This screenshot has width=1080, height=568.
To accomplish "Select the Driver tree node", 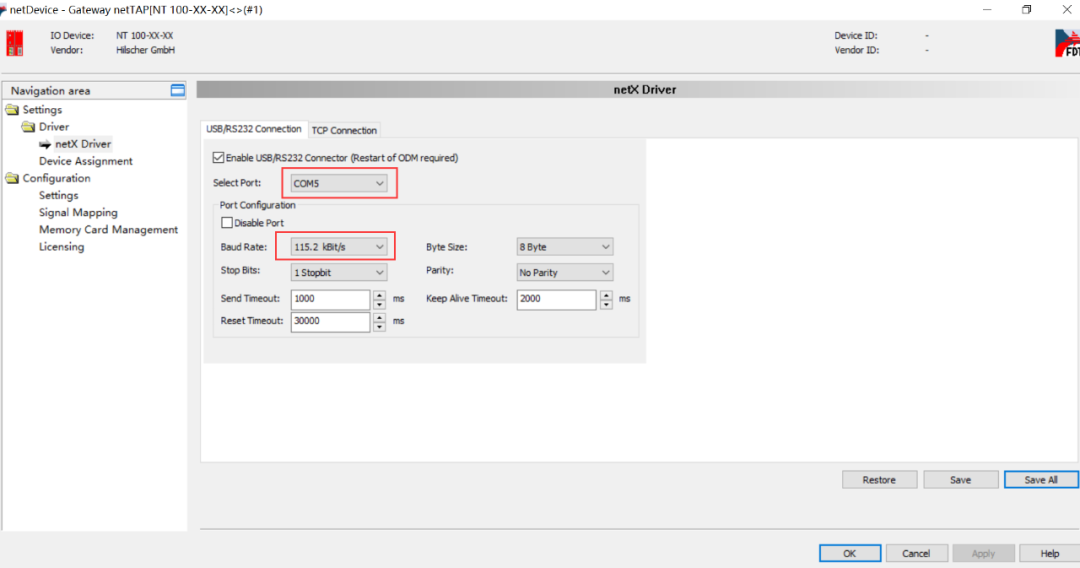I will coord(54,127).
